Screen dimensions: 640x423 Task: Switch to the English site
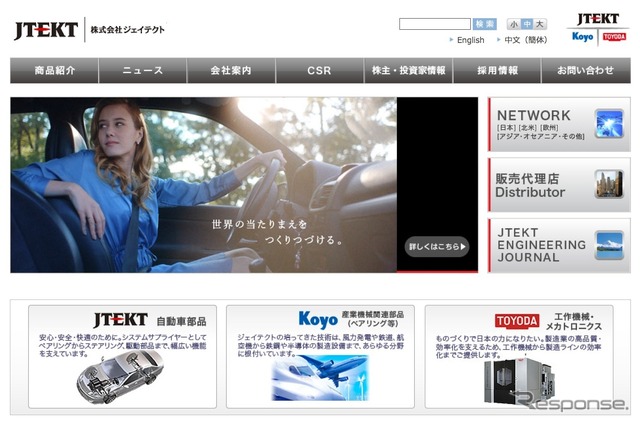pos(470,40)
